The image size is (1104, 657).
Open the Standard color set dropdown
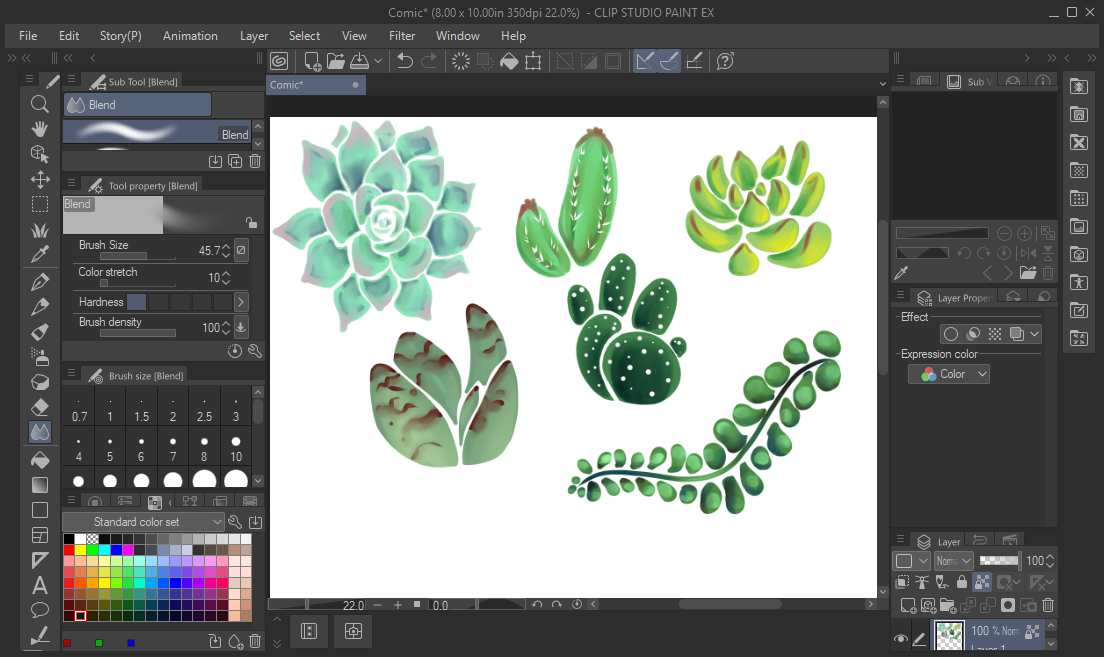pos(143,522)
